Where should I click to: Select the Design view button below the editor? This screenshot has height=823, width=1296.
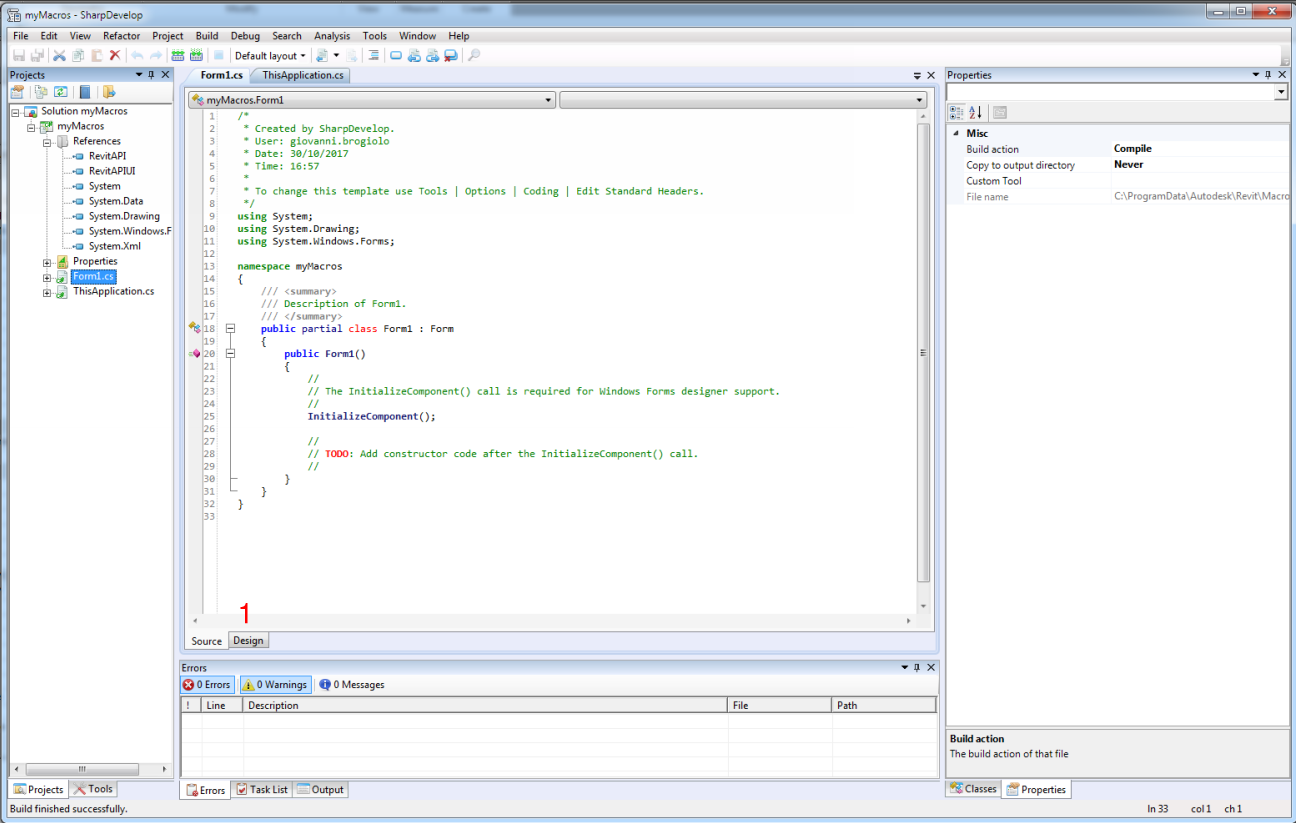(248, 640)
